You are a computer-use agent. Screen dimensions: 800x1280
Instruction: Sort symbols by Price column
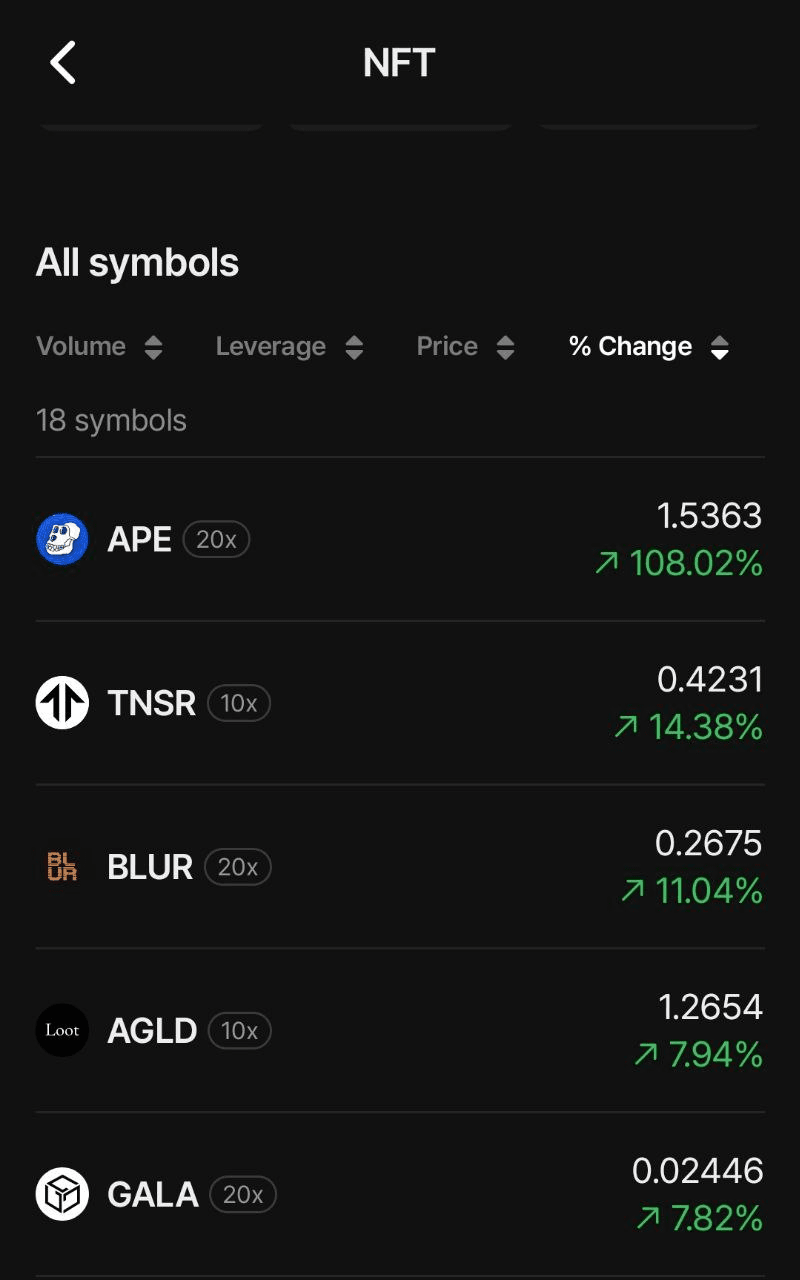447,346
